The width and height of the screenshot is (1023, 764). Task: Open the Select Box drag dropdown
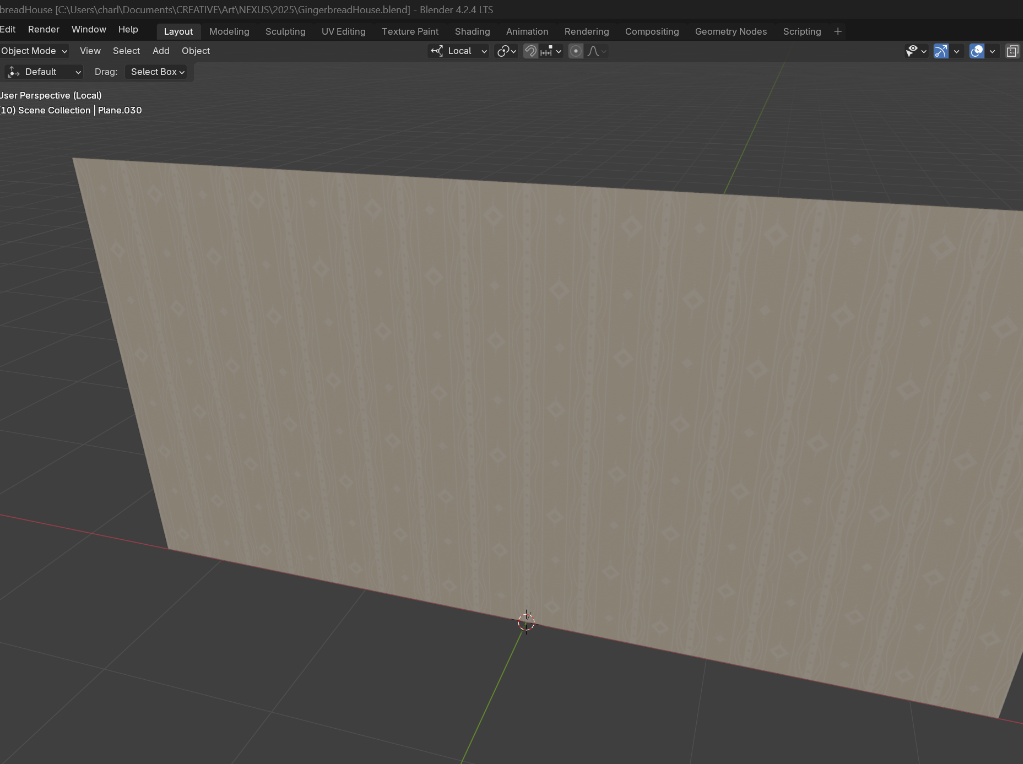(157, 72)
